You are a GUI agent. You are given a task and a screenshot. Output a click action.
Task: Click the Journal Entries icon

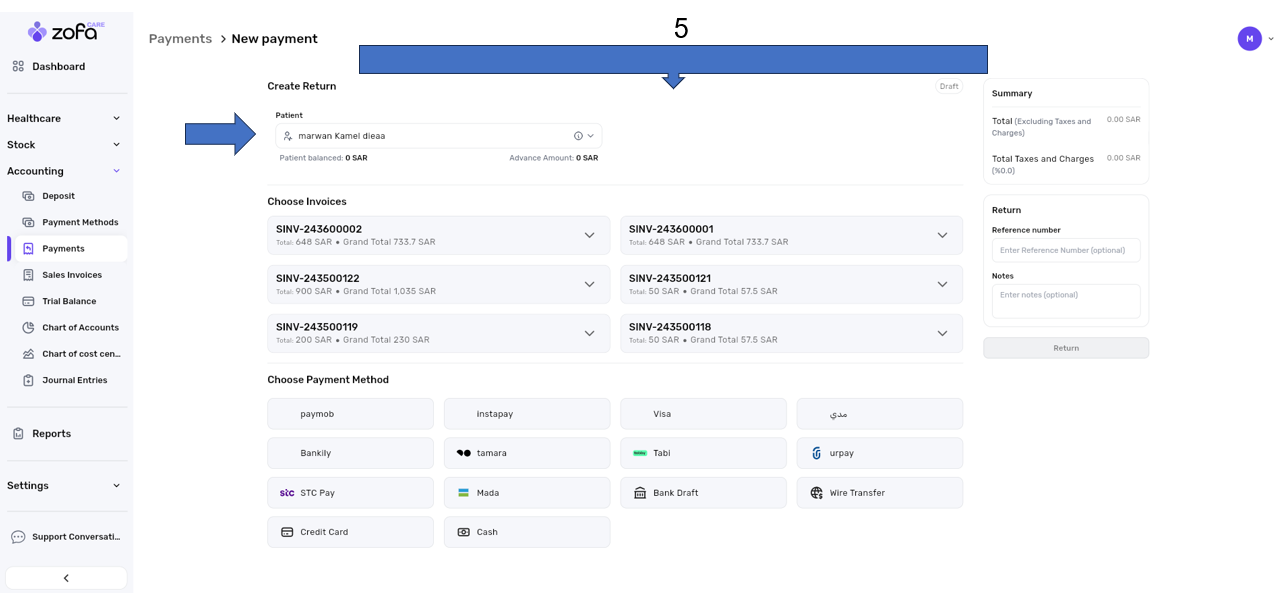click(x=28, y=380)
